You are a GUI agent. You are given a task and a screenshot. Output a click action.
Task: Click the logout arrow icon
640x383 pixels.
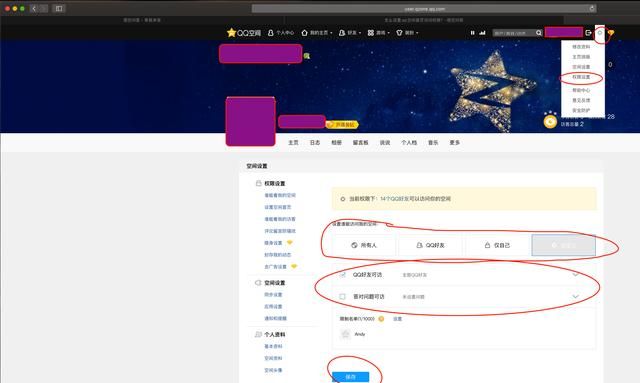tap(589, 33)
